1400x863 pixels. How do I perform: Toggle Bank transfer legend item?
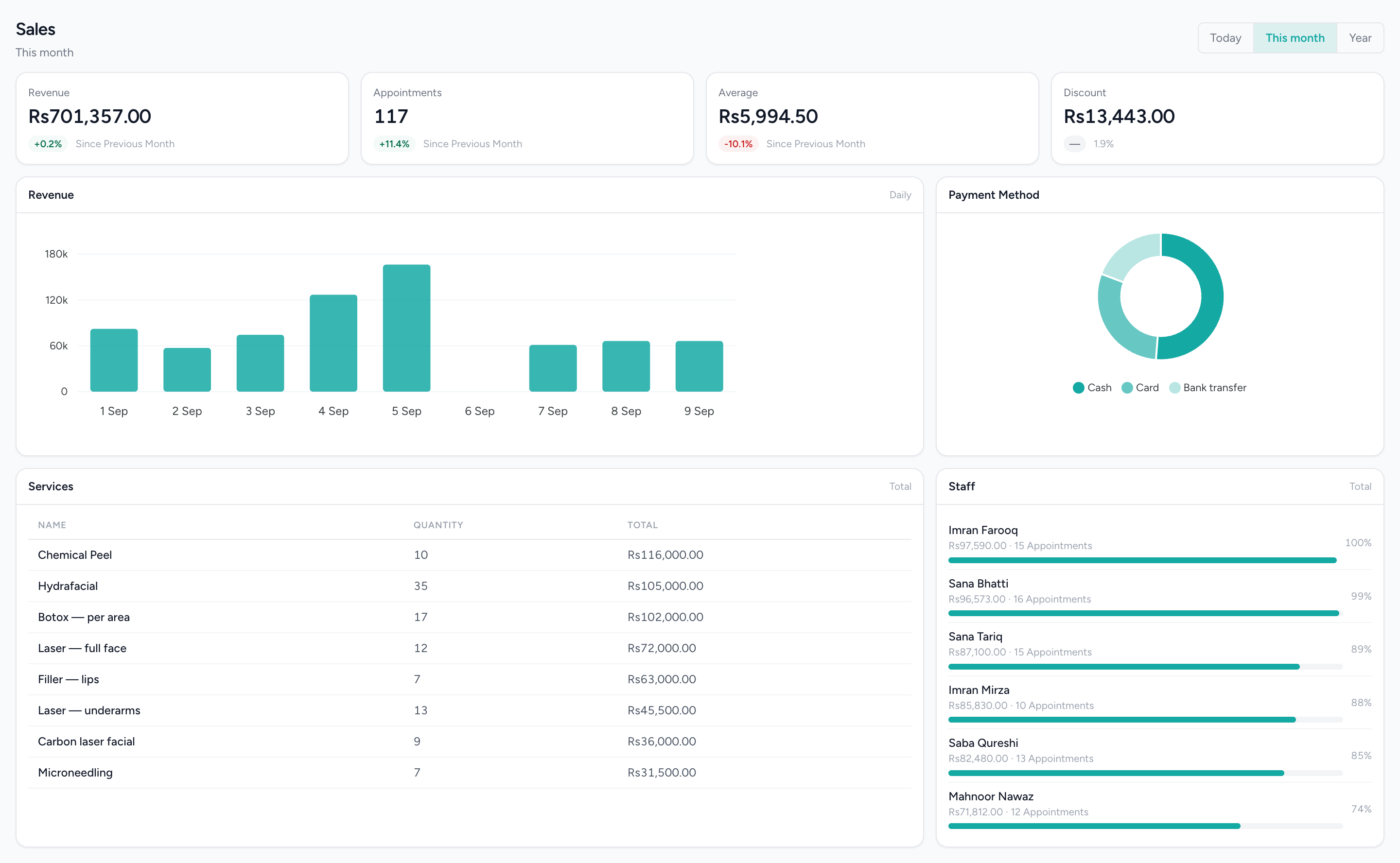click(x=1207, y=388)
